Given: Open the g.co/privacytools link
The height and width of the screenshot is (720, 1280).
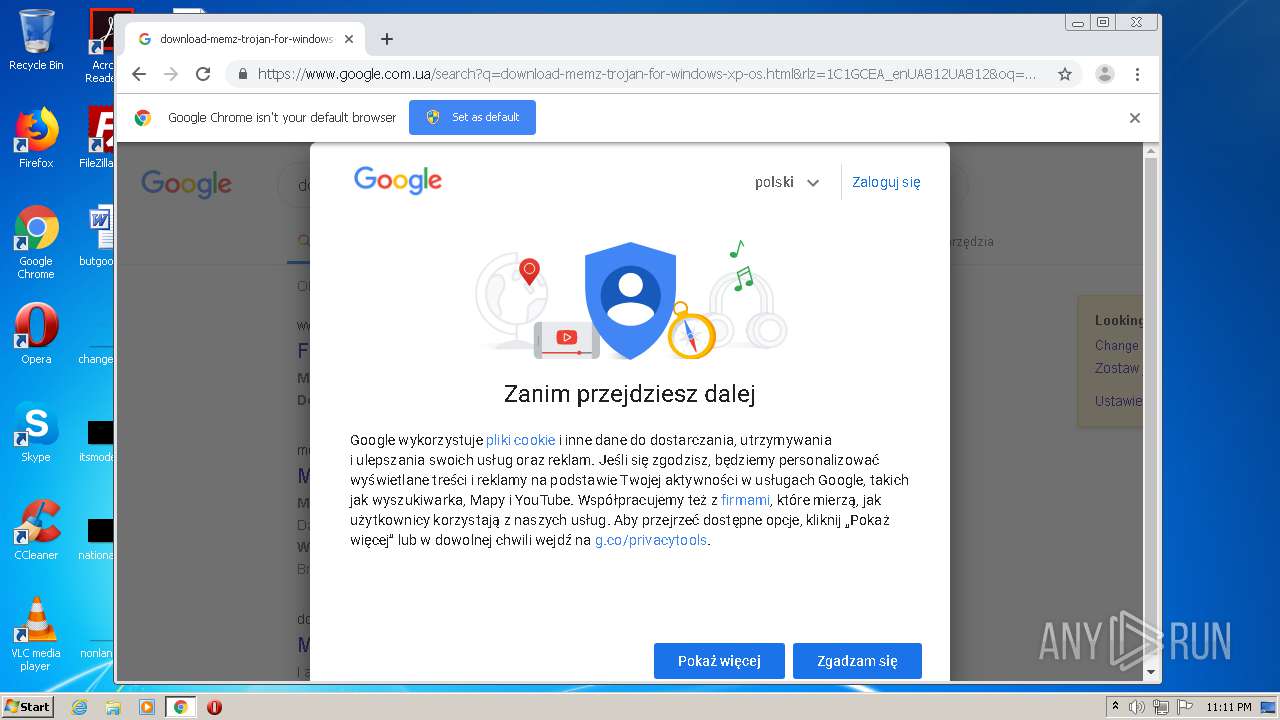Looking at the screenshot, I should click(651, 540).
